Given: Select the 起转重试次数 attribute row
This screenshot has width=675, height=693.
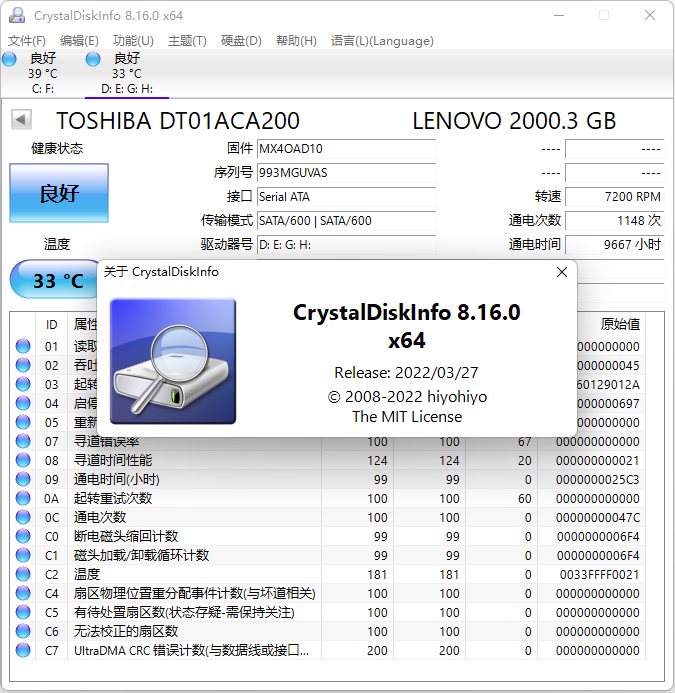Looking at the screenshot, I should point(328,498).
